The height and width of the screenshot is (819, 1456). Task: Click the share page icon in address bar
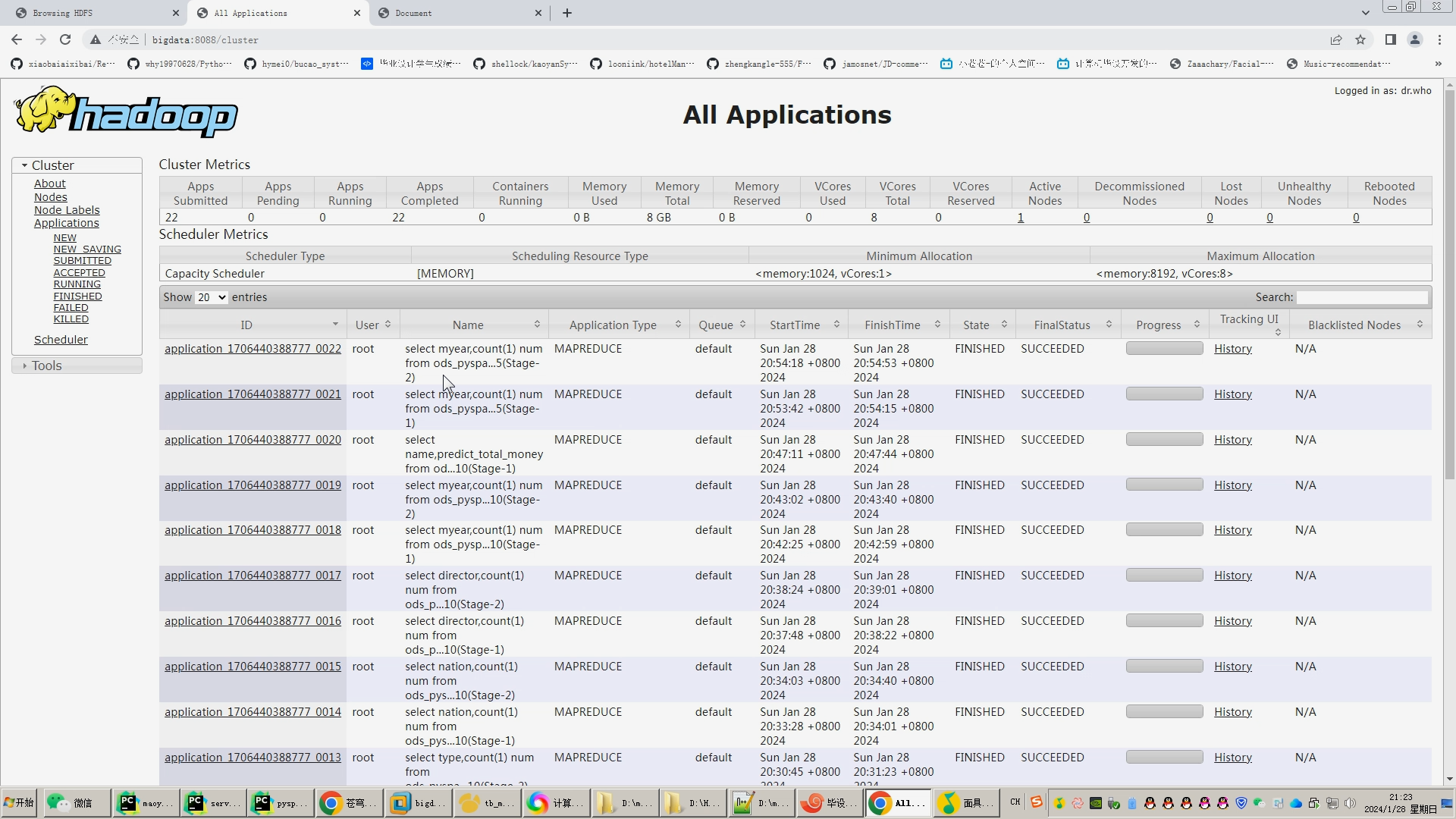pyautogui.click(x=1336, y=39)
